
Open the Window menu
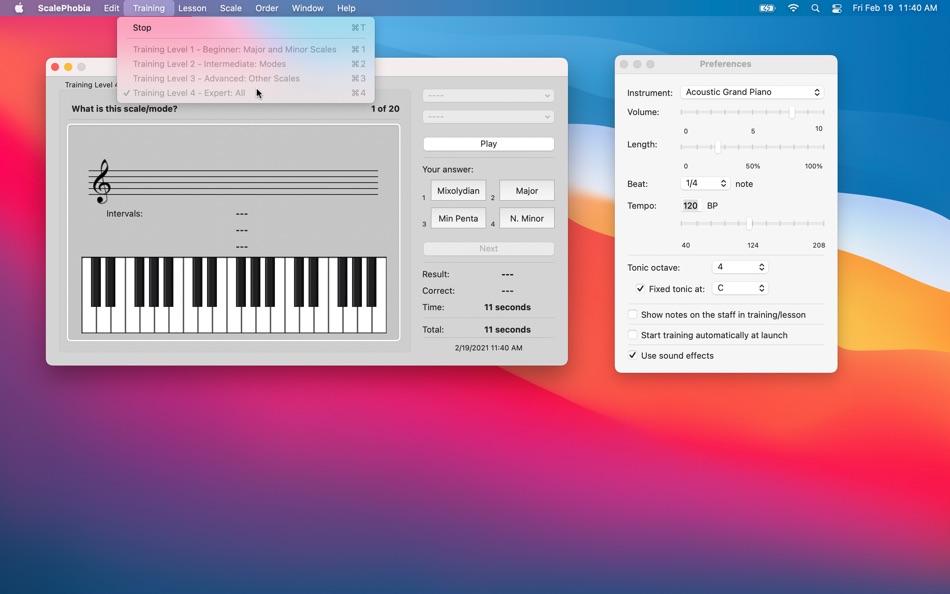click(307, 8)
